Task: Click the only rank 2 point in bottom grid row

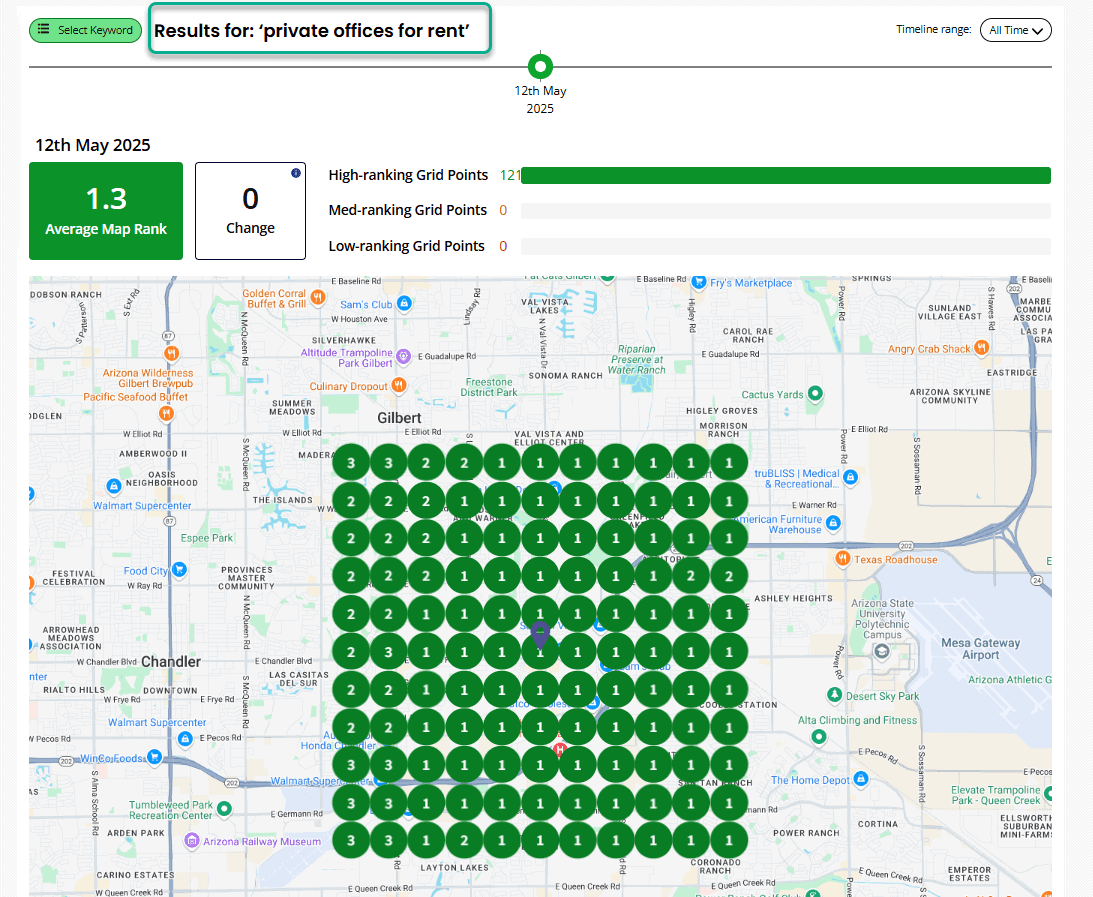Action: (464, 841)
